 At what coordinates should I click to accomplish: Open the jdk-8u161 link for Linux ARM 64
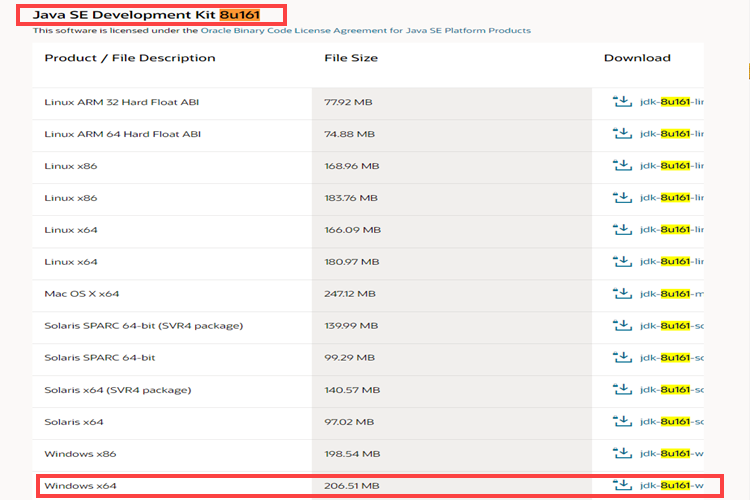tap(672, 134)
